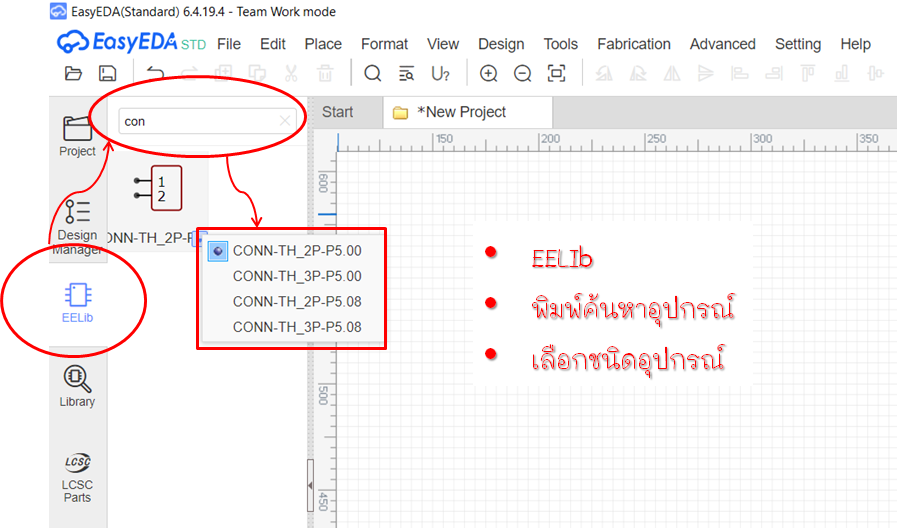Open the Library sidebar panel
The width and height of the screenshot is (897, 528).
[x=77, y=386]
